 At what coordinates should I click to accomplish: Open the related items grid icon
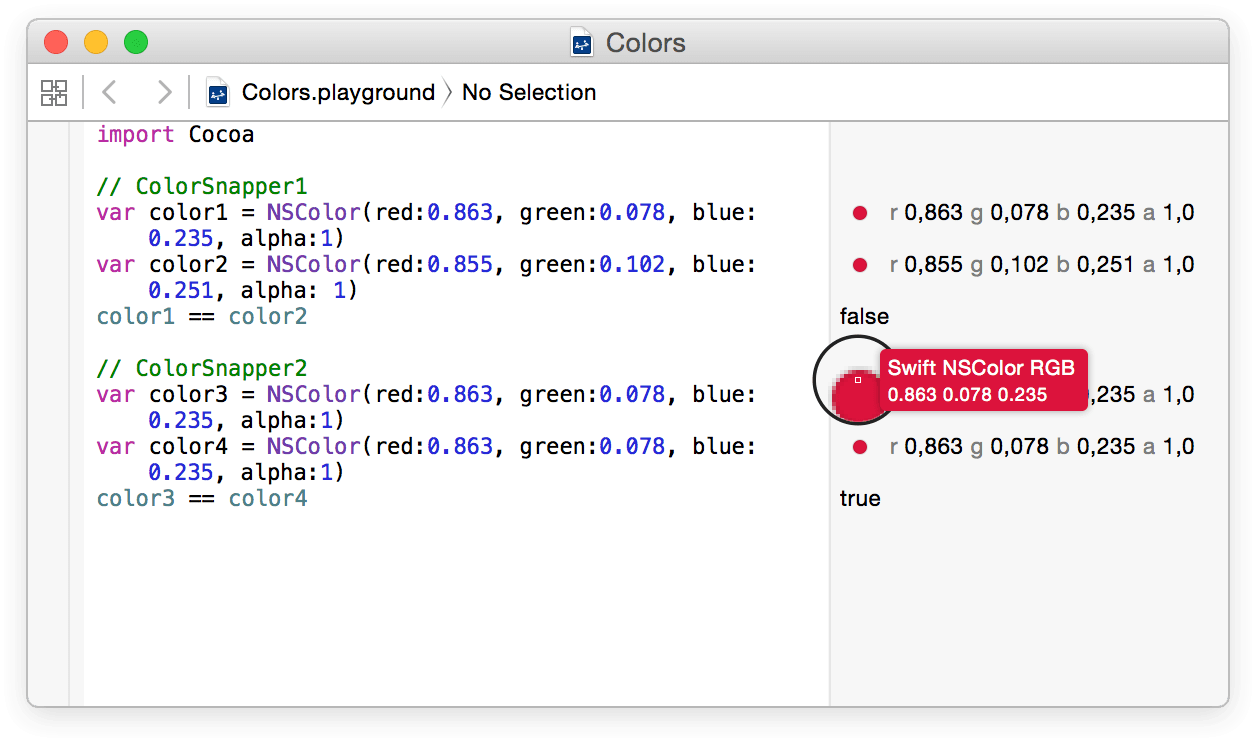coord(54,93)
